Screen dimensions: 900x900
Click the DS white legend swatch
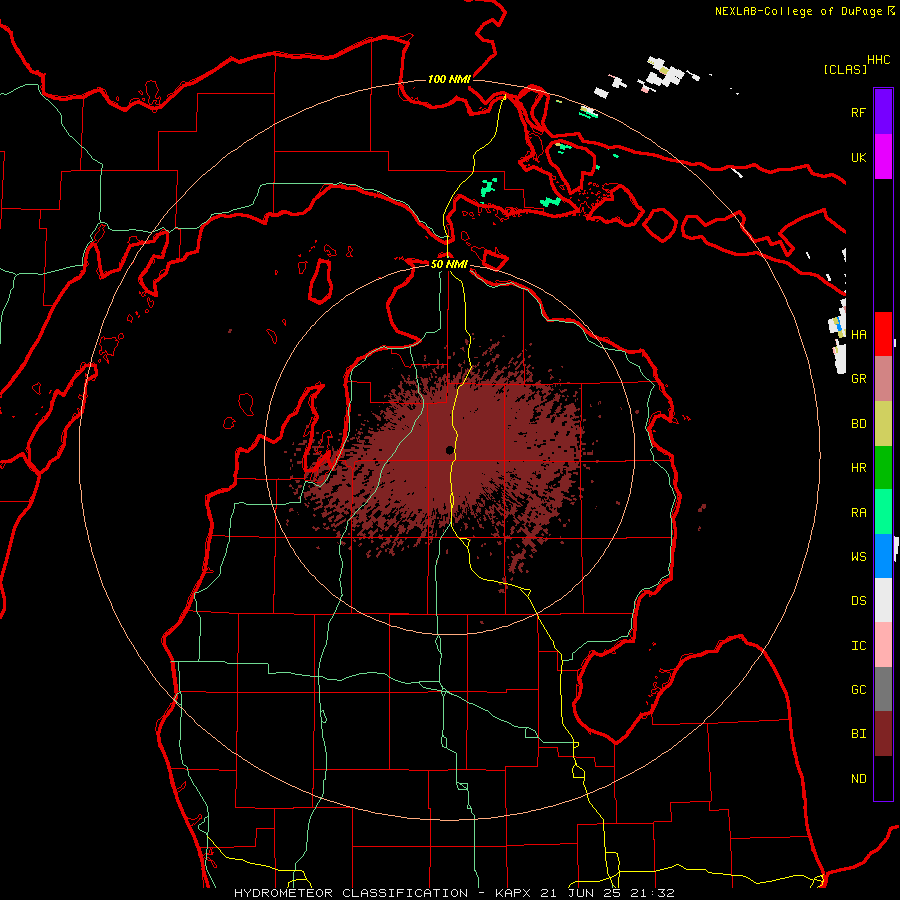883,600
